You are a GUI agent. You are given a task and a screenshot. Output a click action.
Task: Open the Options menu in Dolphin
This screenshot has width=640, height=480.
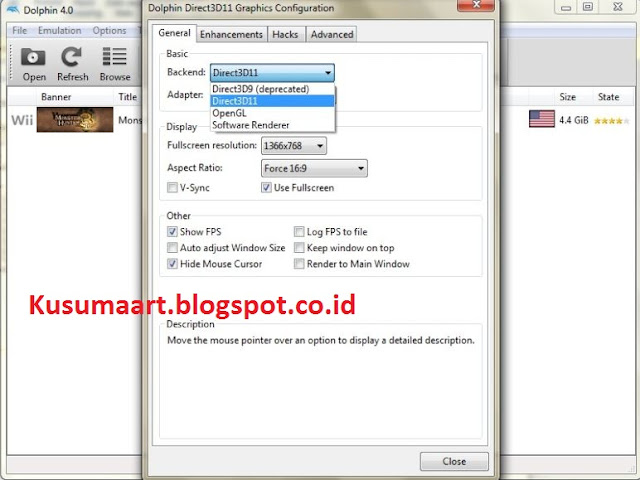(x=109, y=31)
